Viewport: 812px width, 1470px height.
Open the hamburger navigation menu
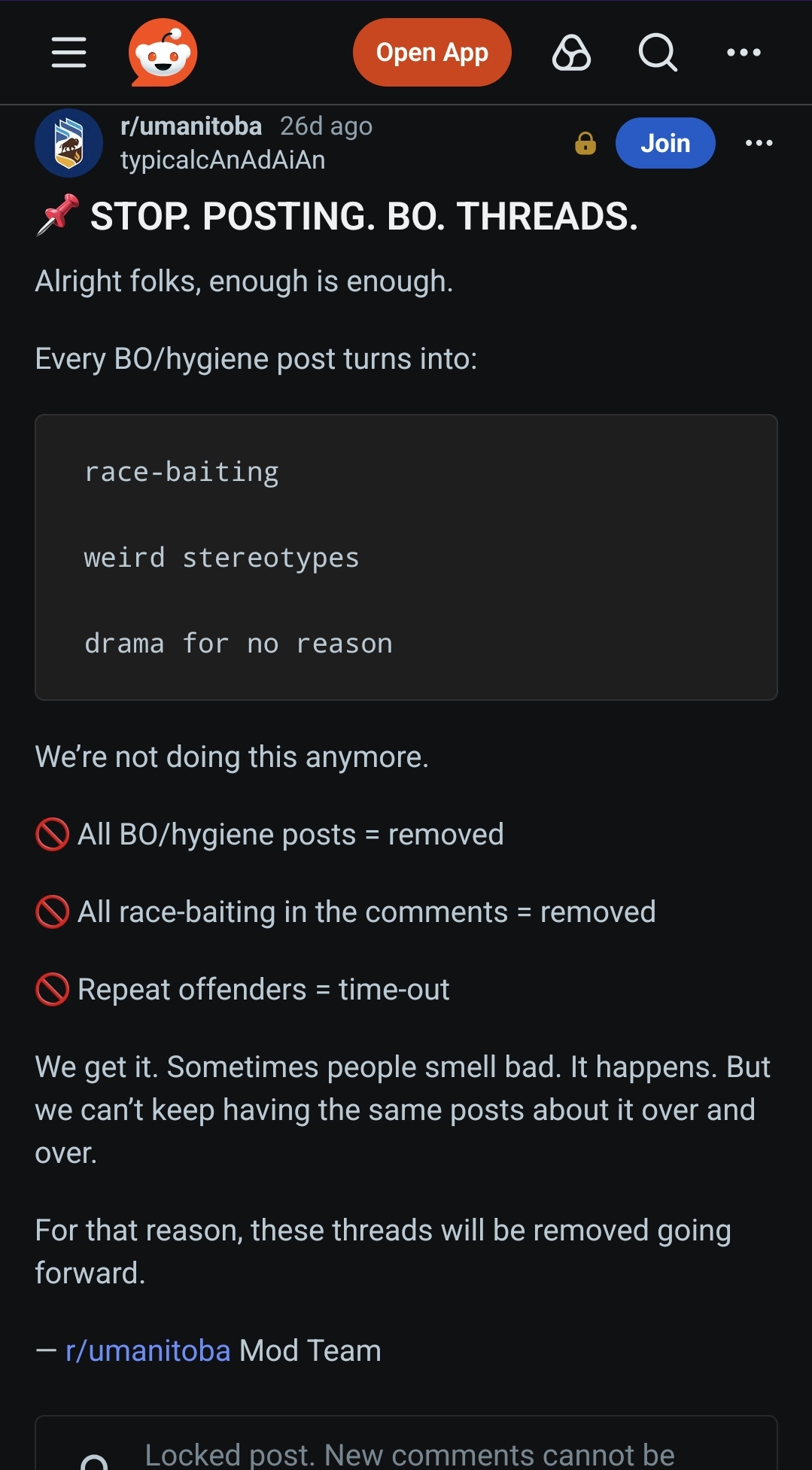point(68,53)
